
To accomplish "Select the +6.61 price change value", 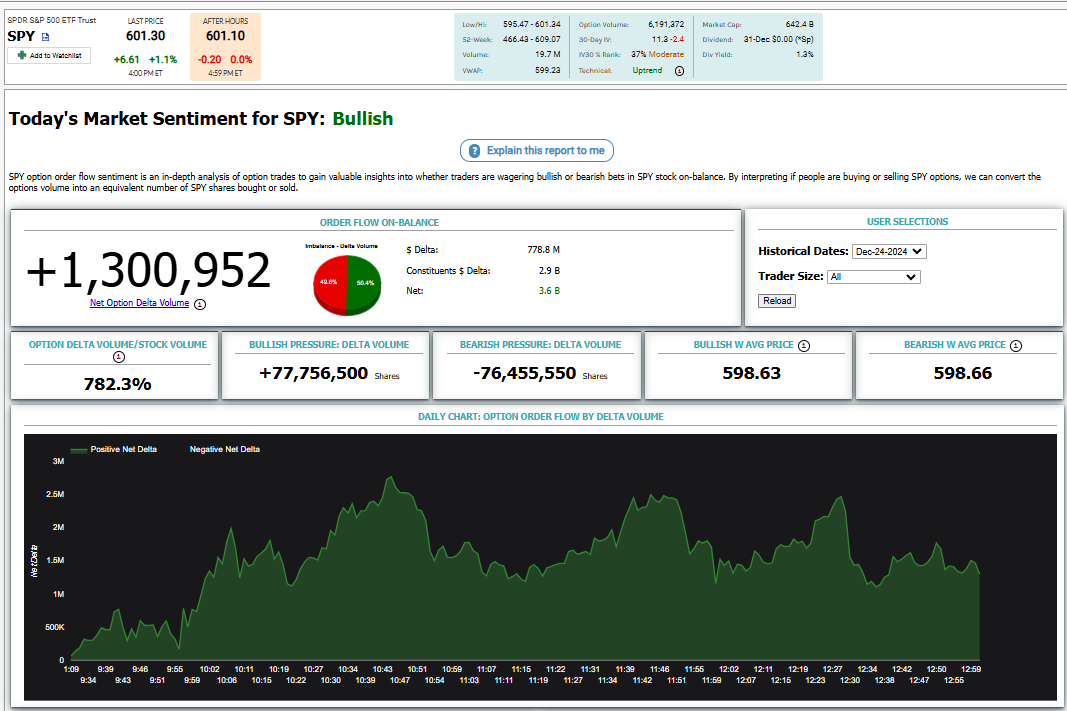I will [x=127, y=60].
